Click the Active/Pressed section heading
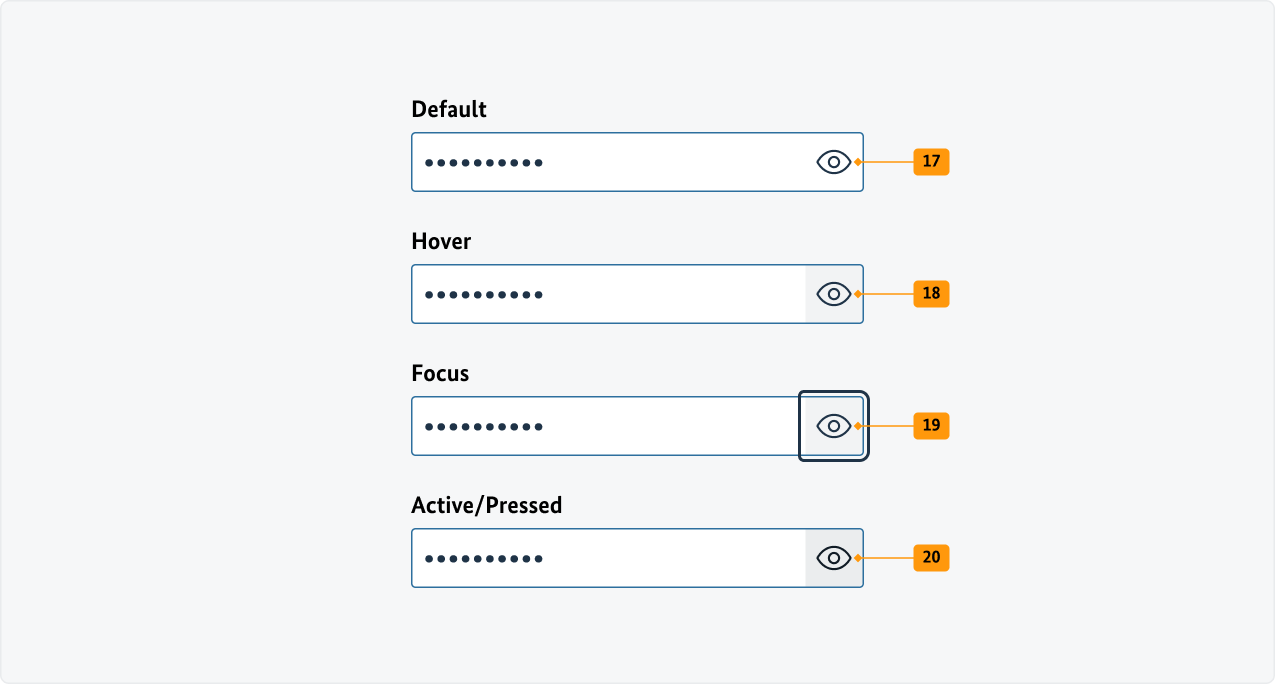Image resolution: width=1275 pixels, height=684 pixels. coord(486,505)
